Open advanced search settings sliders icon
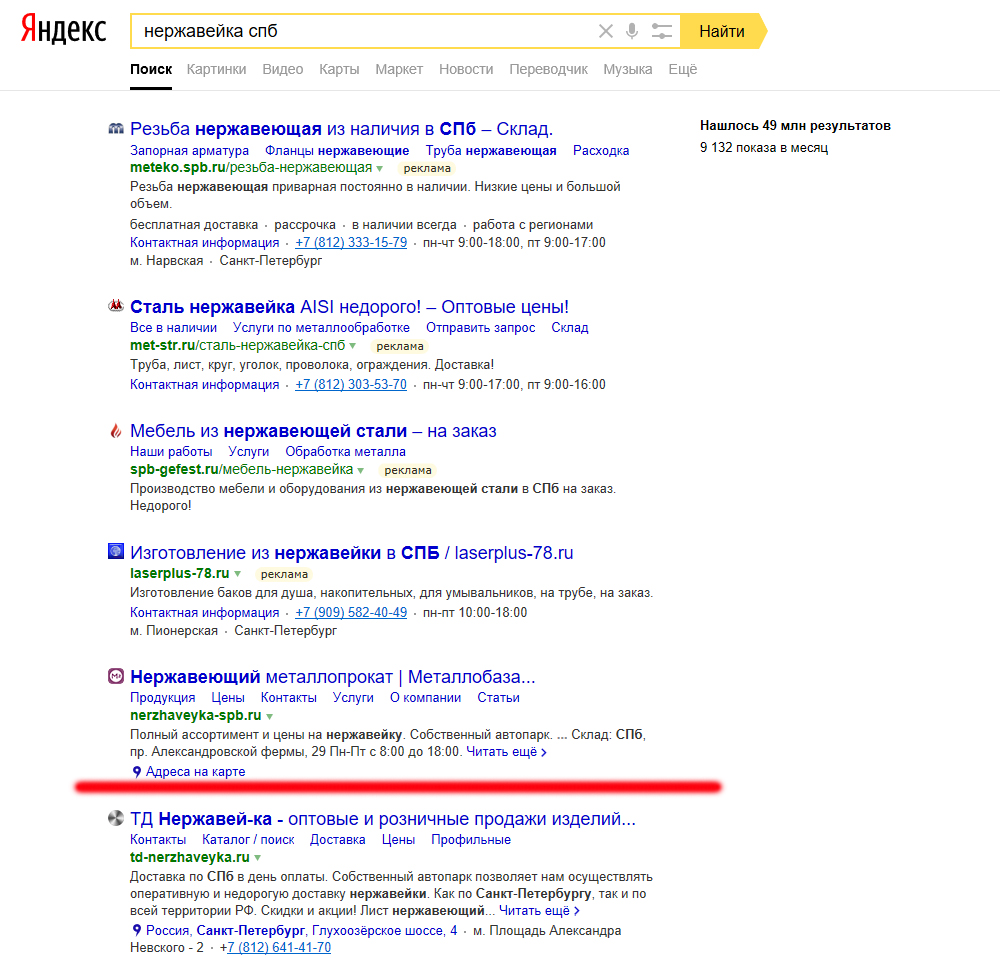The height and width of the screenshot is (958, 1000). click(x=661, y=31)
